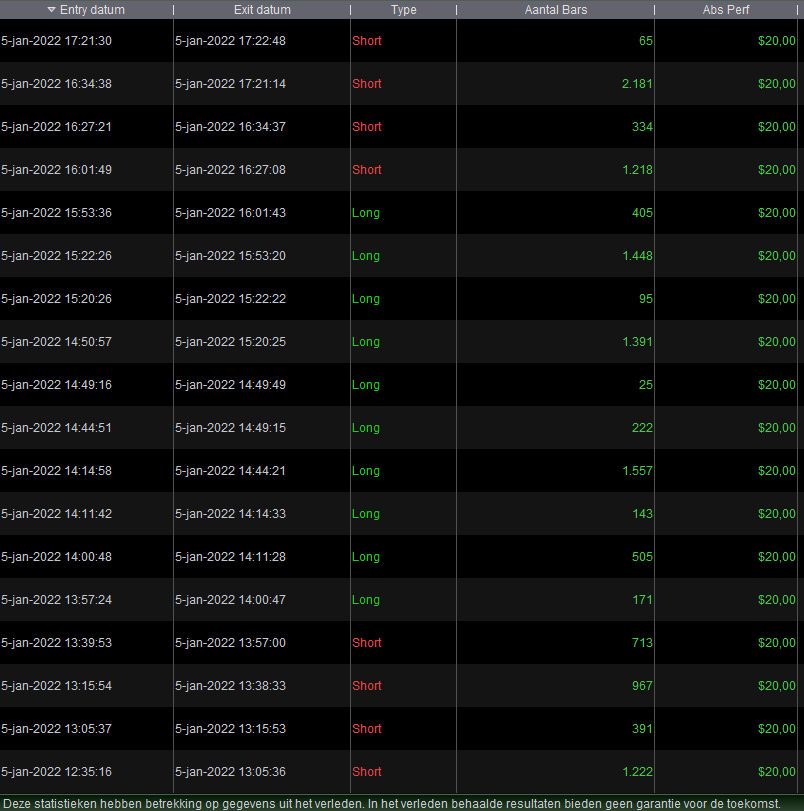Click bars value 1.557
This screenshot has width=804, height=811.
pos(637,470)
